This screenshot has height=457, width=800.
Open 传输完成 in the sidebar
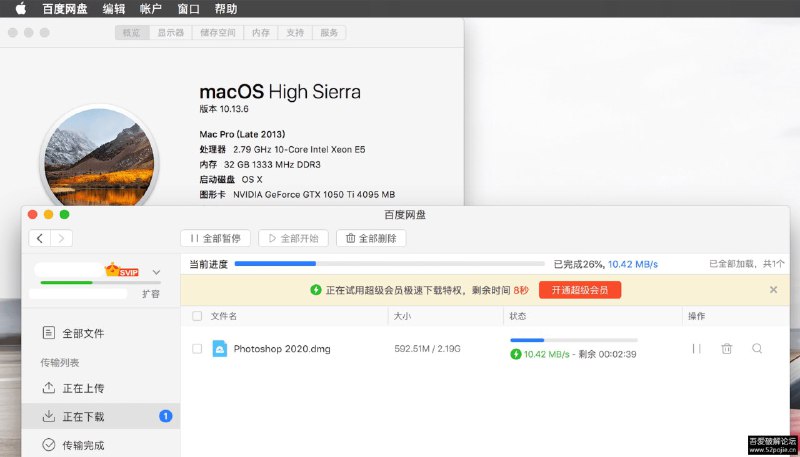coord(101,445)
